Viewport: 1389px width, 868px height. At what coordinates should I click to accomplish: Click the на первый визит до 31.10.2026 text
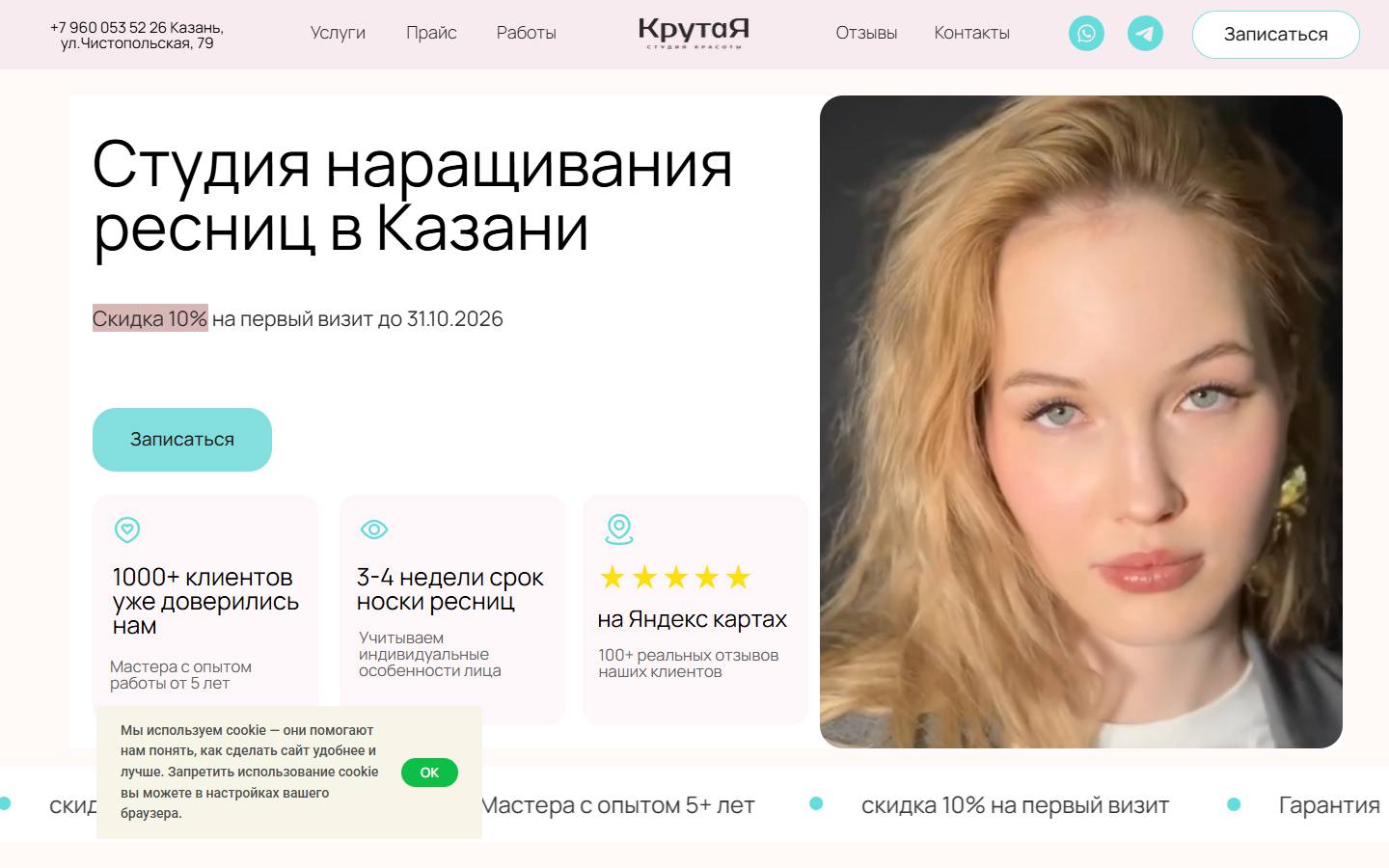pos(357,318)
